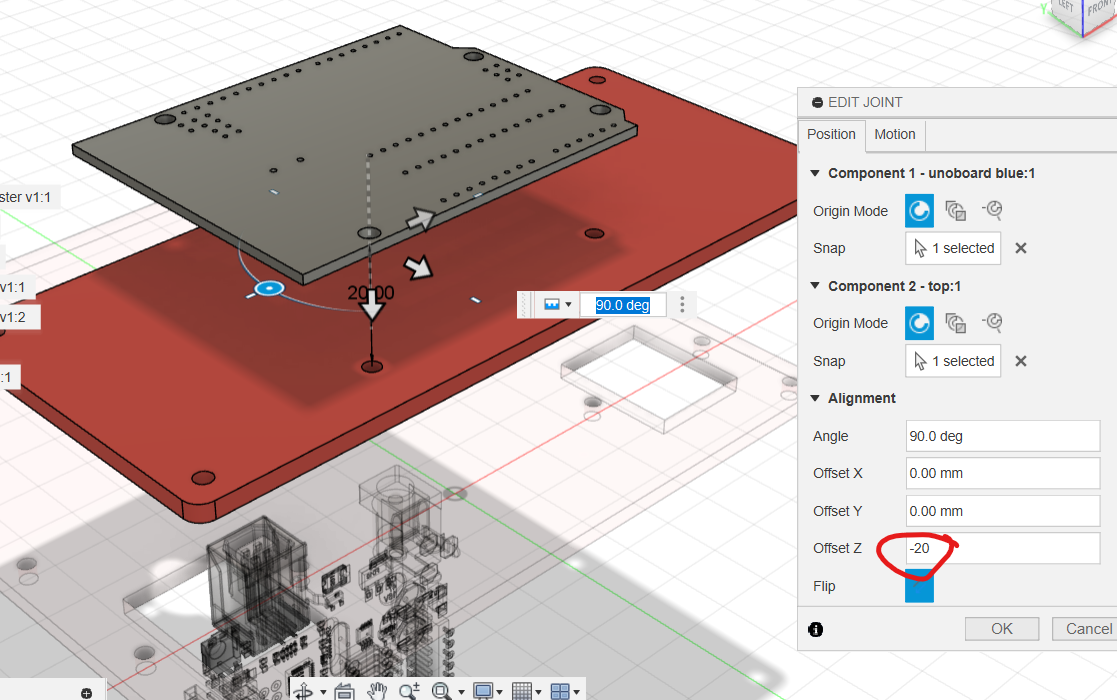Screen dimensions: 1117x700
Task: Activate the Pan hand tool
Action: tap(377, 691)
